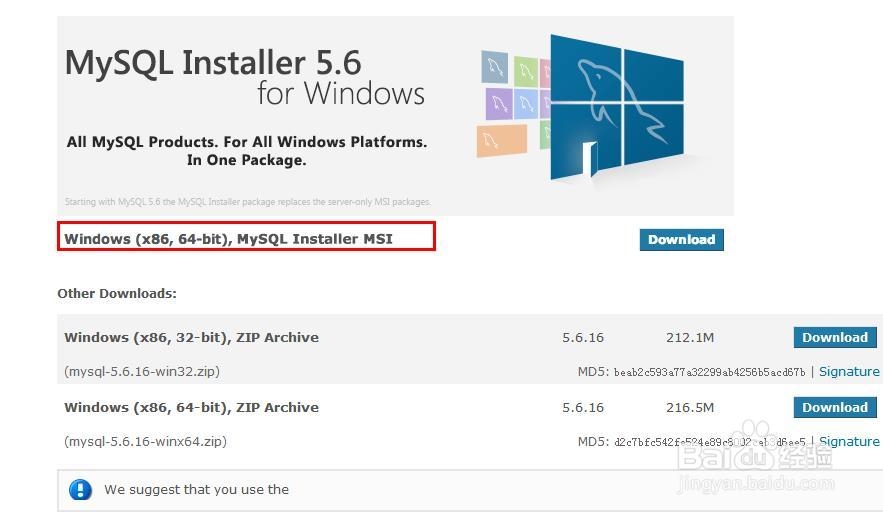Screen dimensions: 883x514
Task: Open Signature link for winx64 zip
Action: point(849,441)
